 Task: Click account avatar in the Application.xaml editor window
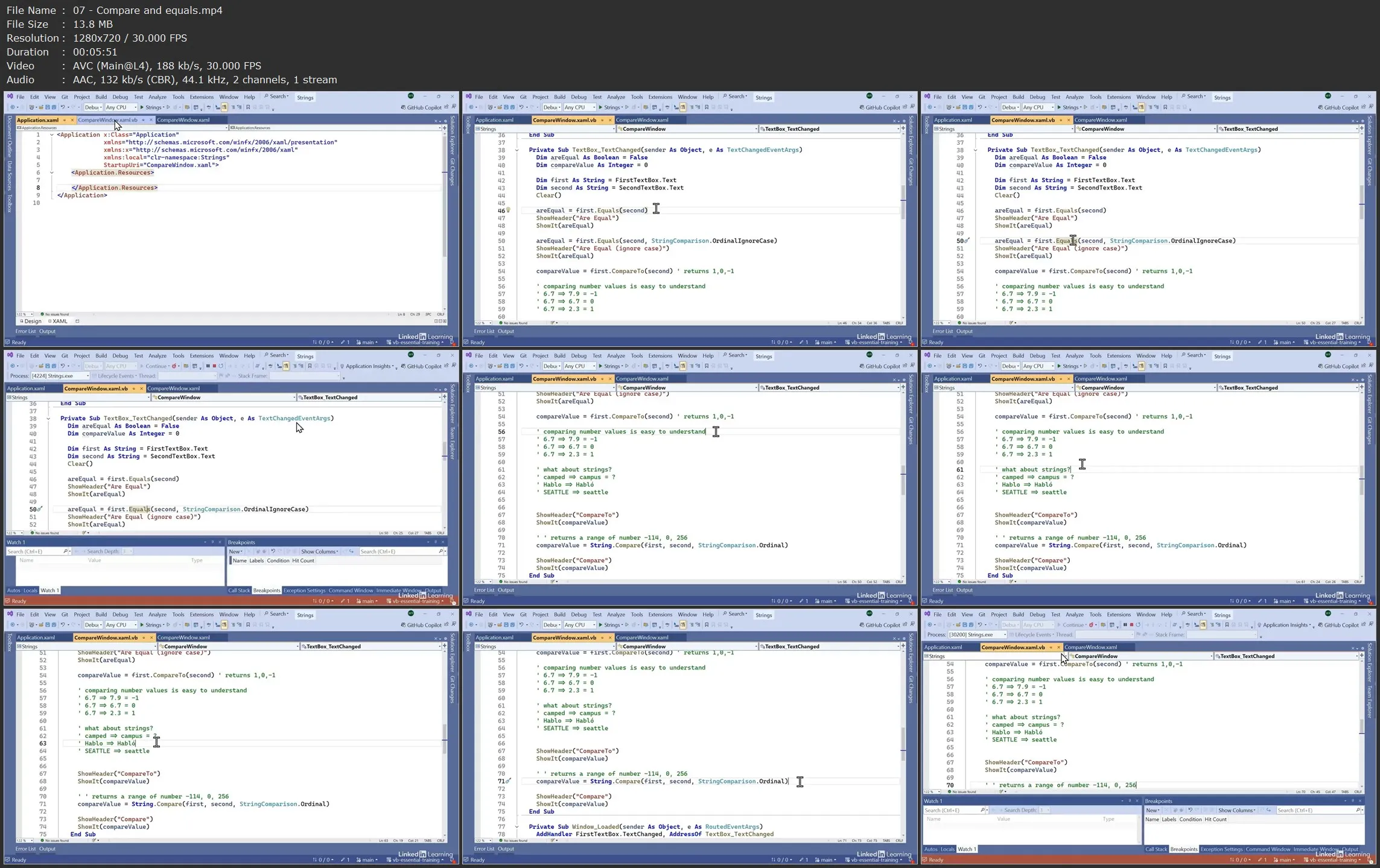(x=411, y=96)
